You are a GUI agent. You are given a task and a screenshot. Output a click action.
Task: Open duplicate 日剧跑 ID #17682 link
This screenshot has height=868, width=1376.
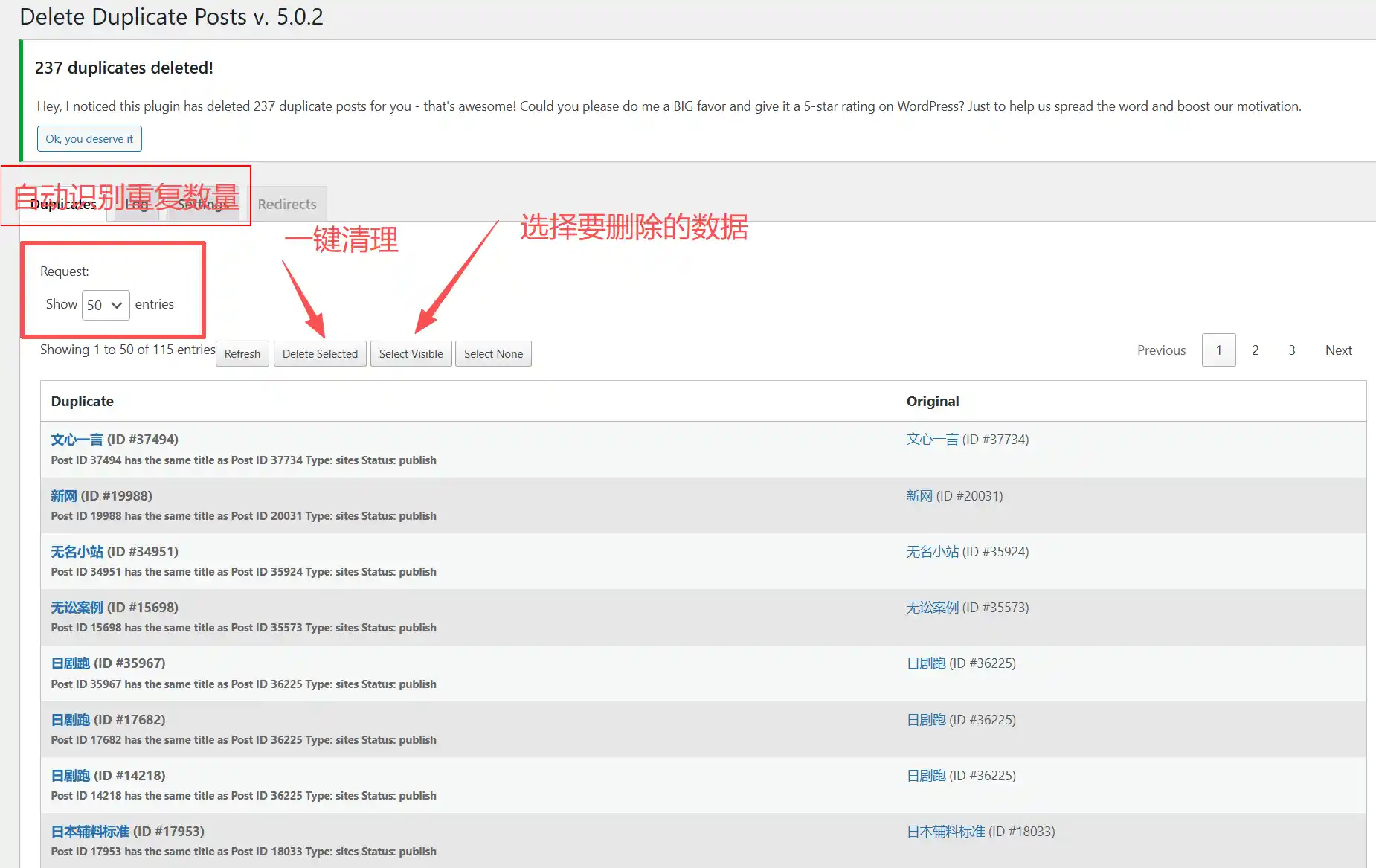point(70,720)
